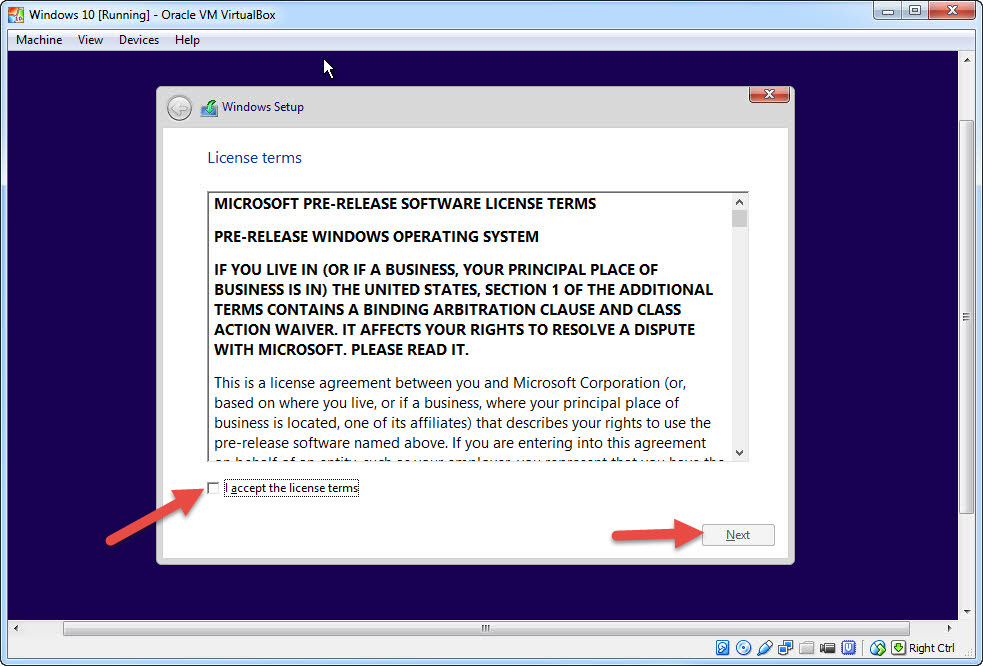Image resolution: width=983 pixels, height=666 pixels.
Task: Click the "Windows Setup" dialog title text
Action: pos(263,107)
